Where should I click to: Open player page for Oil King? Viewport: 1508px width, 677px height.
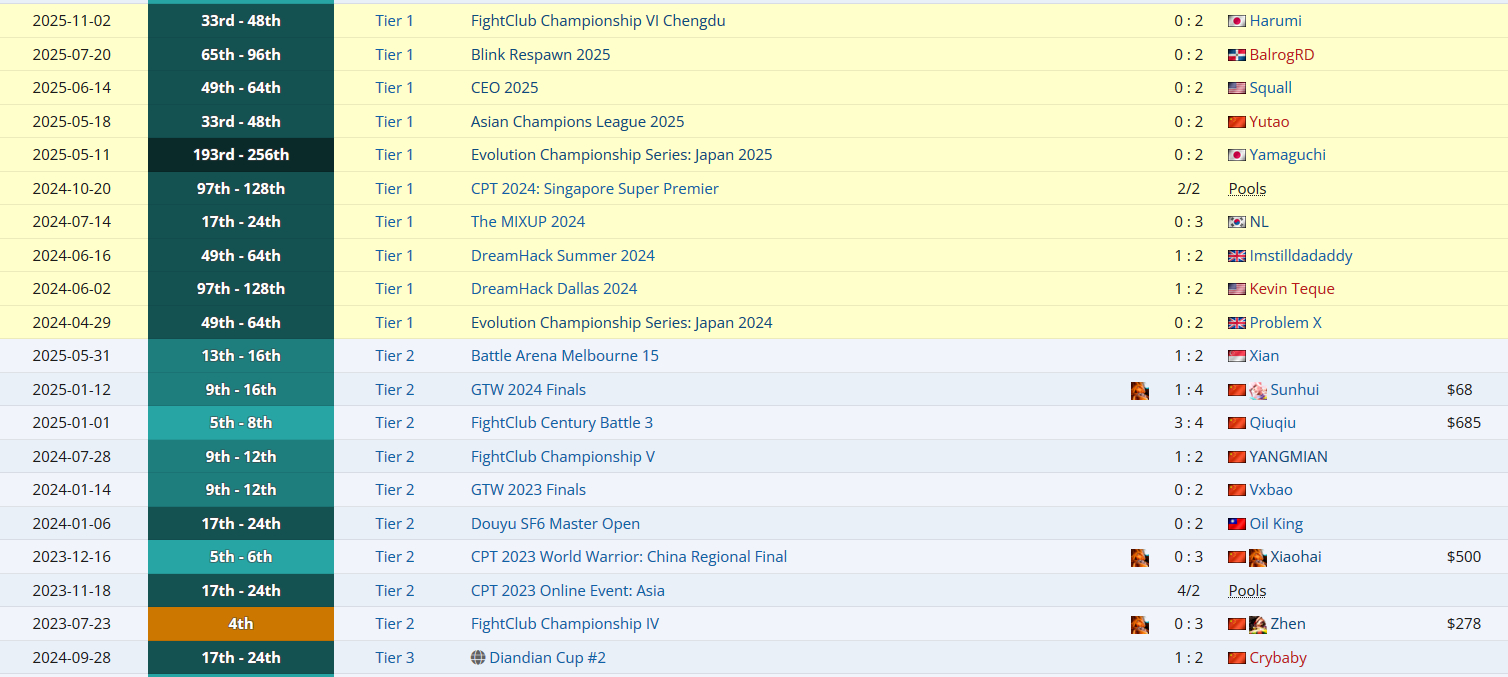(x=1277, y=524)
